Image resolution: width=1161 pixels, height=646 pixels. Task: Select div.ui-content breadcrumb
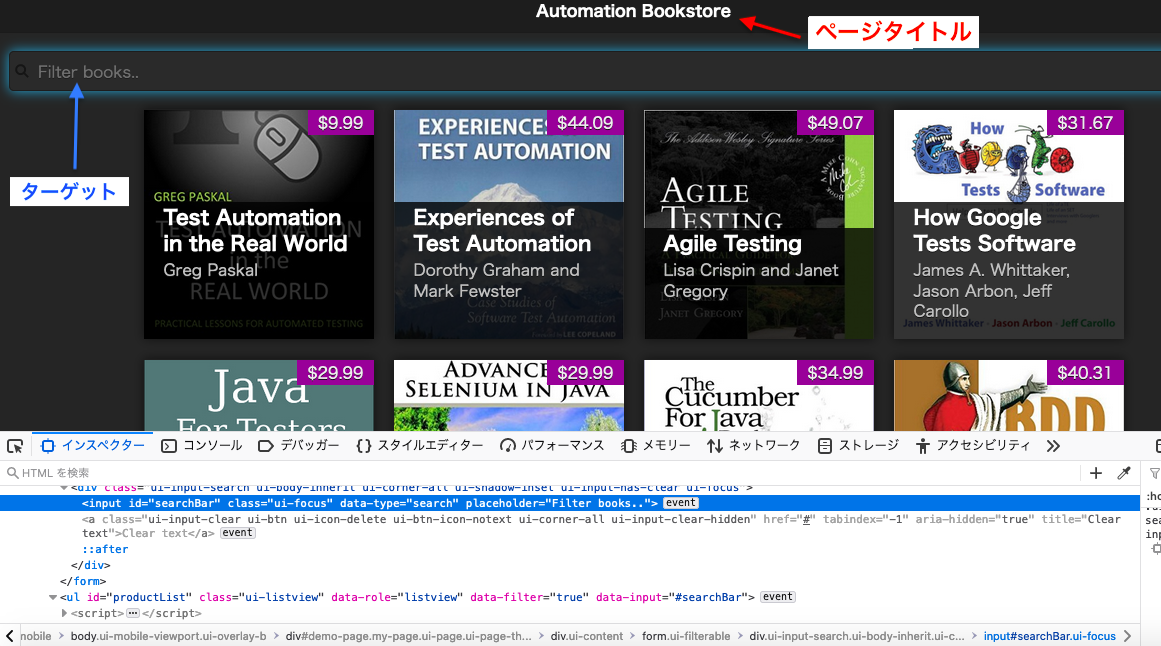(x=586, y=636)
